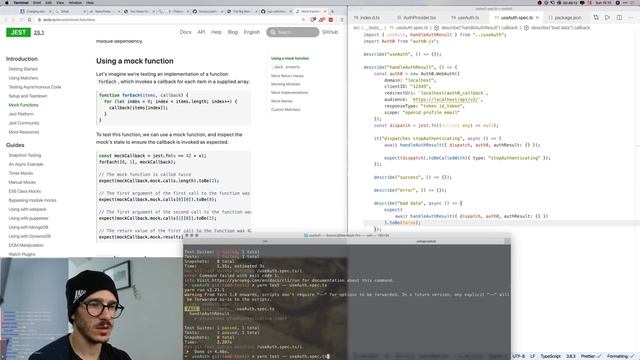
Task: Click UTF-8 encoding in status bar
Action: [518, 356]
